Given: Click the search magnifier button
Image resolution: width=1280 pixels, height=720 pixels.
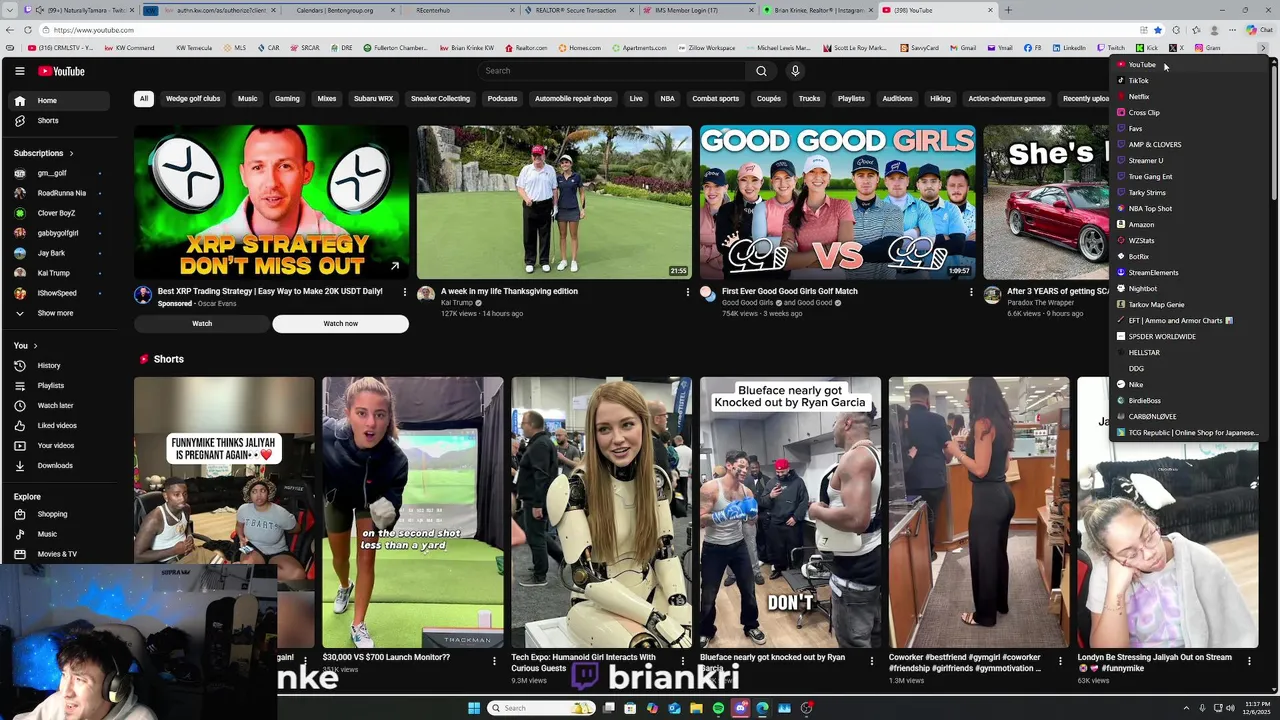Looking at the screenshot, I should pyautogui.click(x=761, y=71).
